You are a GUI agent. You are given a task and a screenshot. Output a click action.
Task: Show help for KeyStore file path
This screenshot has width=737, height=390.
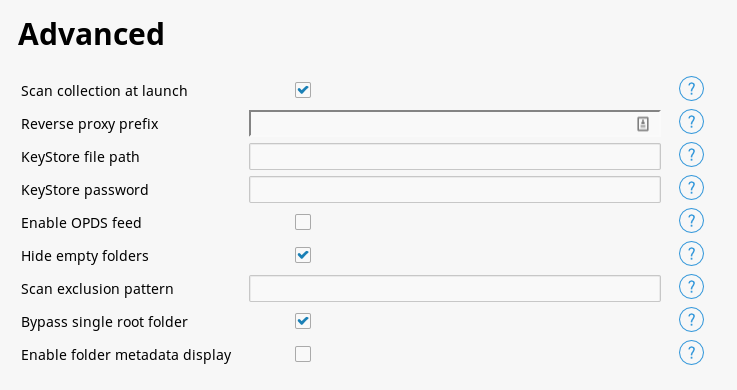pyautogui.click(x=691, y=155)
